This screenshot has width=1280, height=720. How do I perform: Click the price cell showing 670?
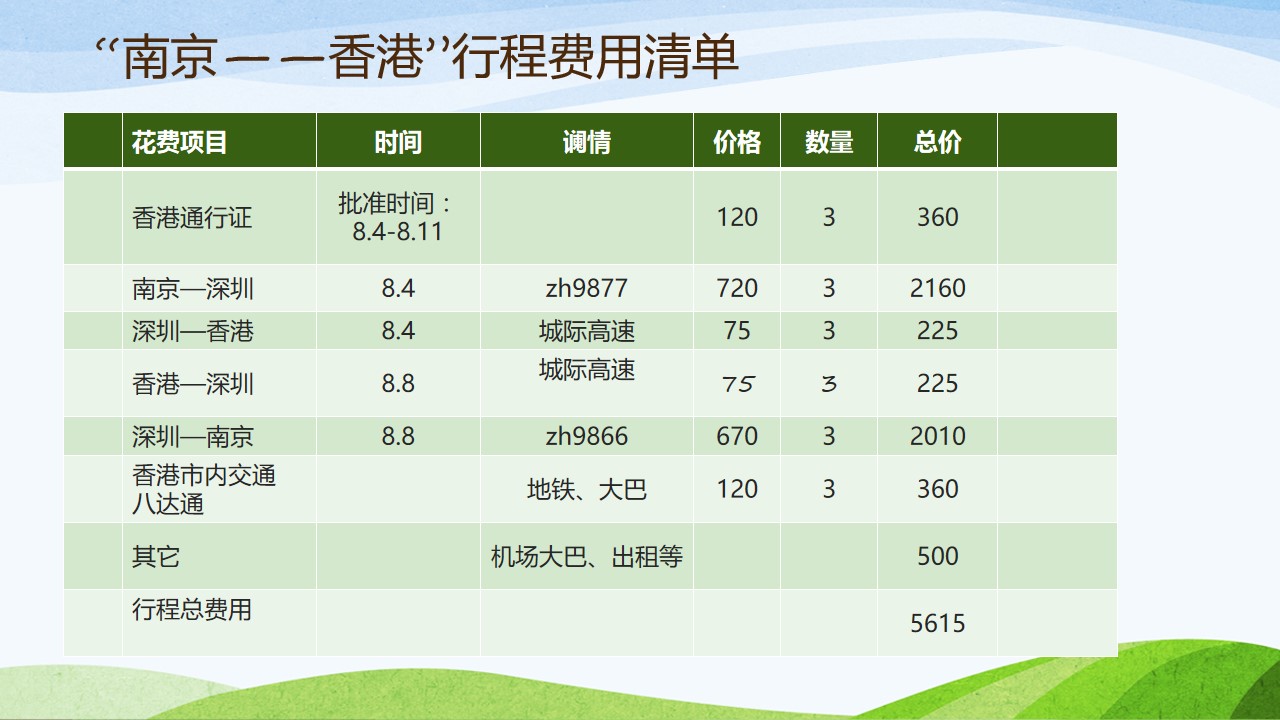(737, 436)
